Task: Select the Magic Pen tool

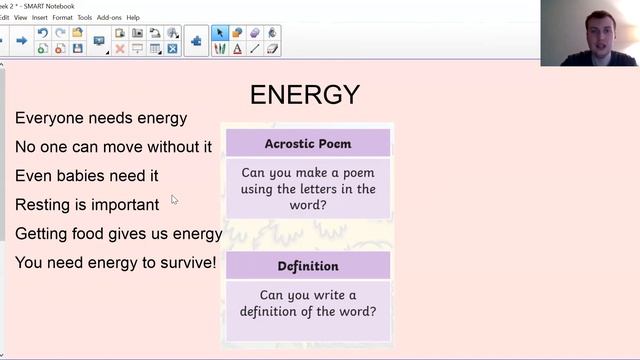Action: click(x=255, y=33)
